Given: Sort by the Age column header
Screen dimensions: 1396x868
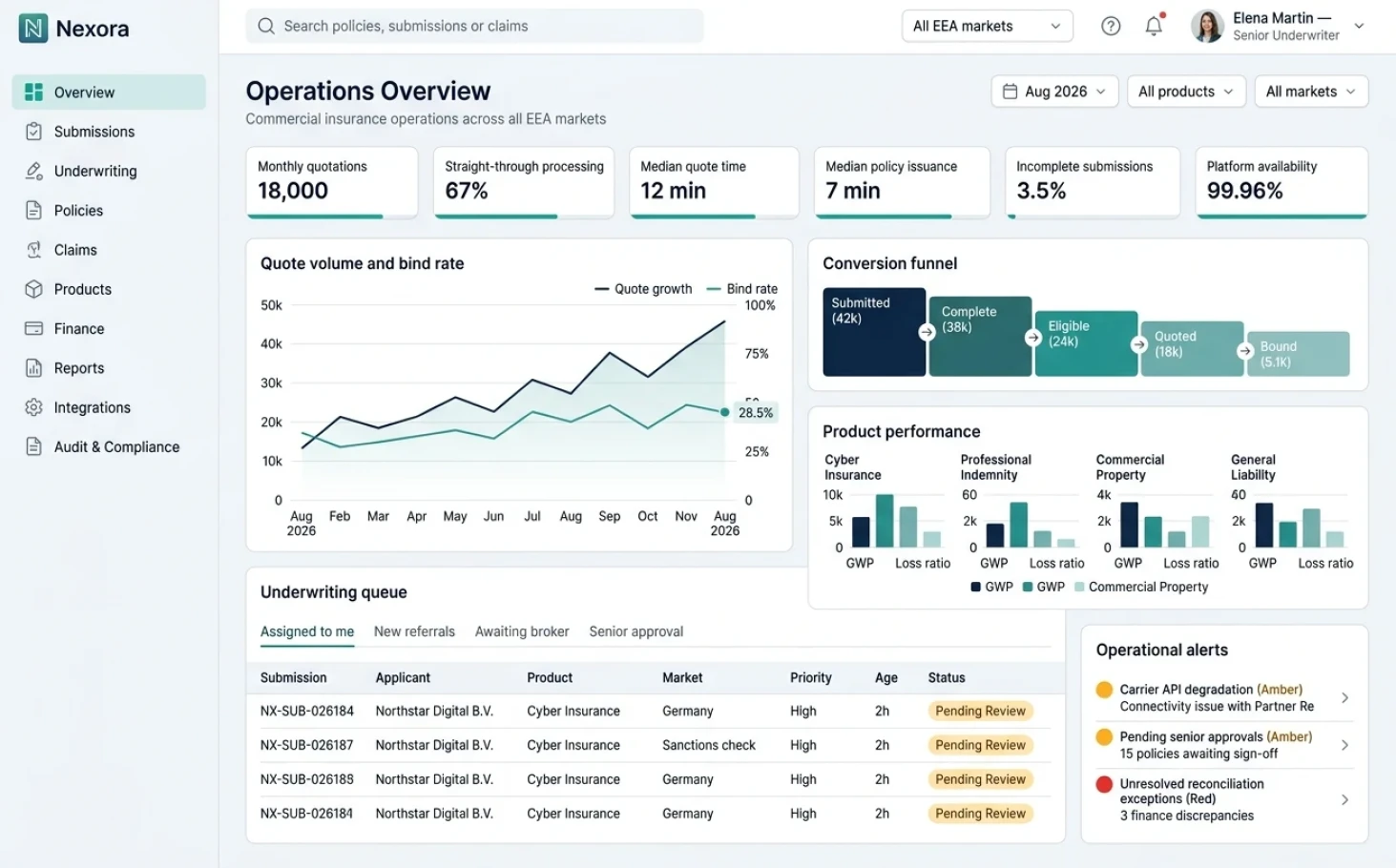Looking at the screenshot, I should 886,677.
